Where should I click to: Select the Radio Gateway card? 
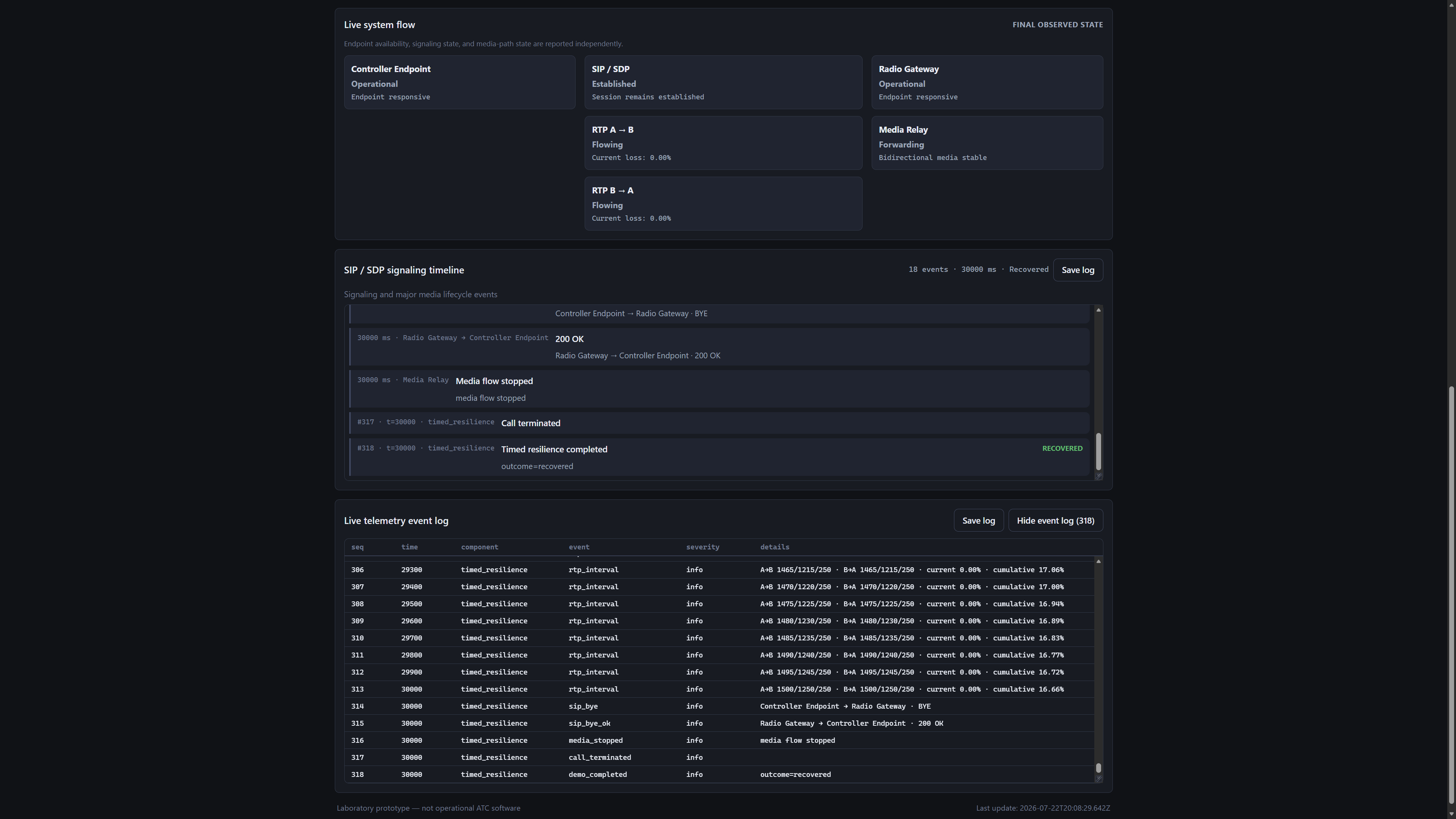click(x=987, y=83)
